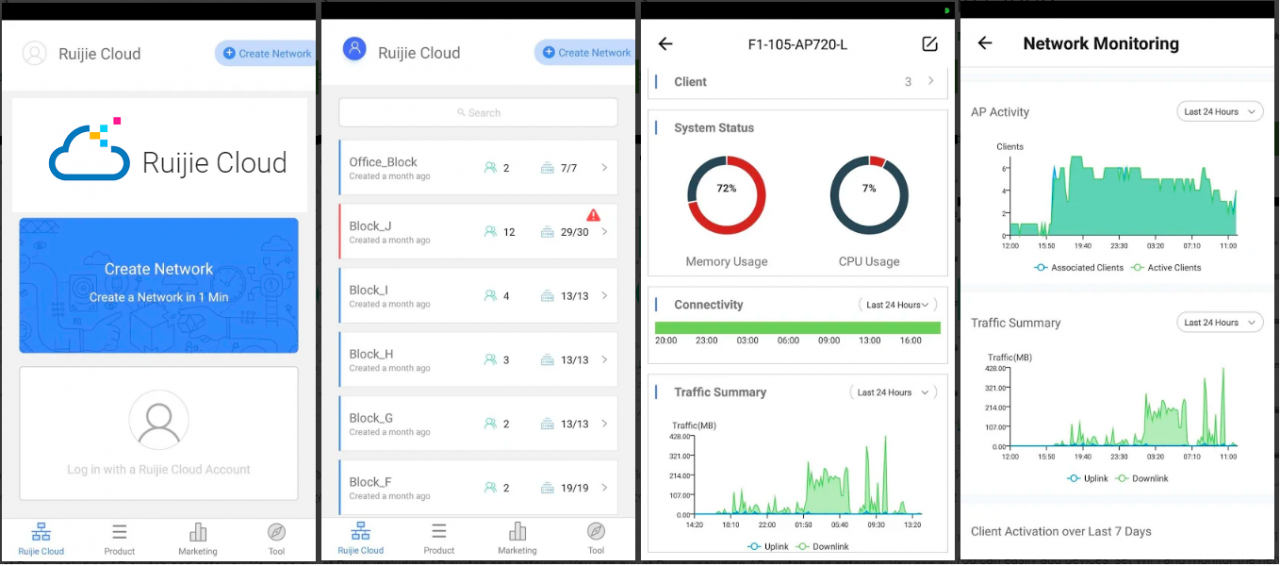Toggle Associated Clients legend
The width and height of the screenshot is (1280, 566).
[x=1079, y=268]
